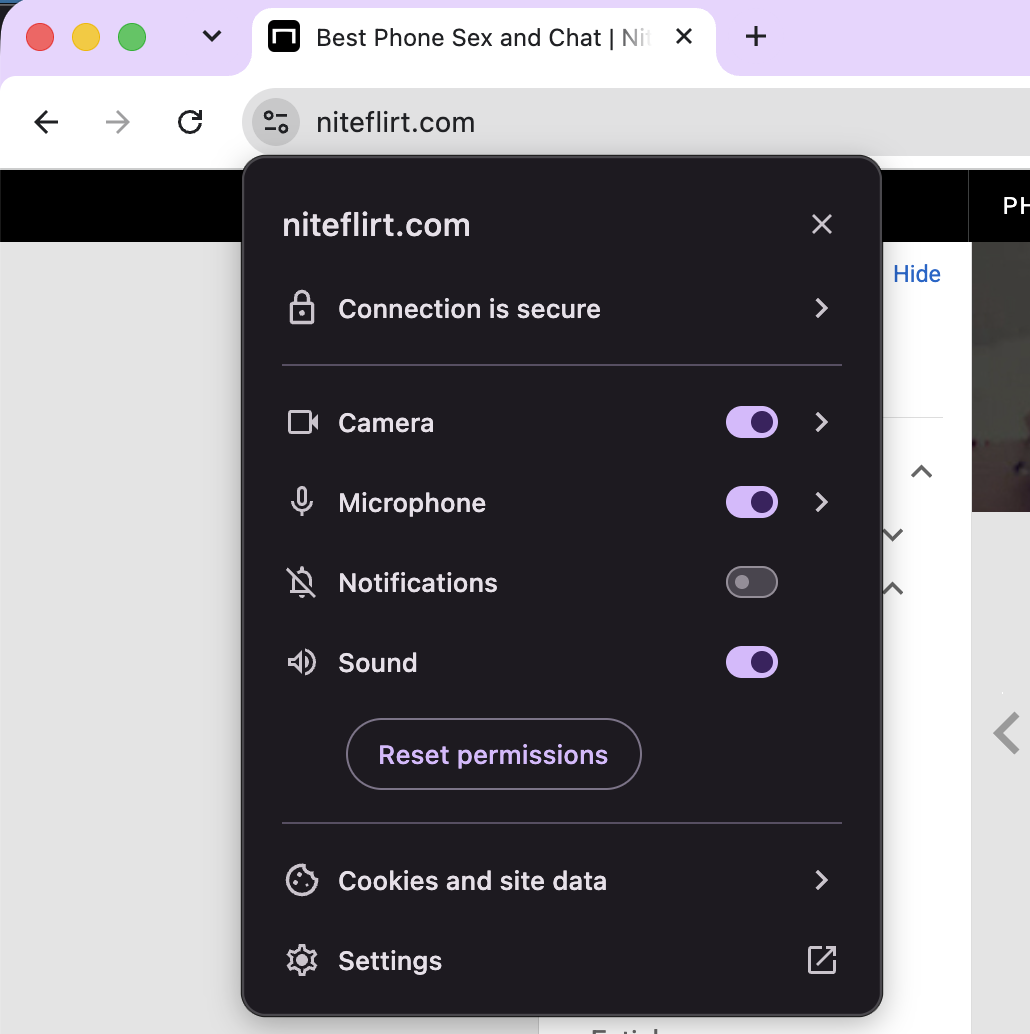Screen dimensions: 1030x1034
Task: Expand Microphone permission details chevron
Action: (821, 502)
